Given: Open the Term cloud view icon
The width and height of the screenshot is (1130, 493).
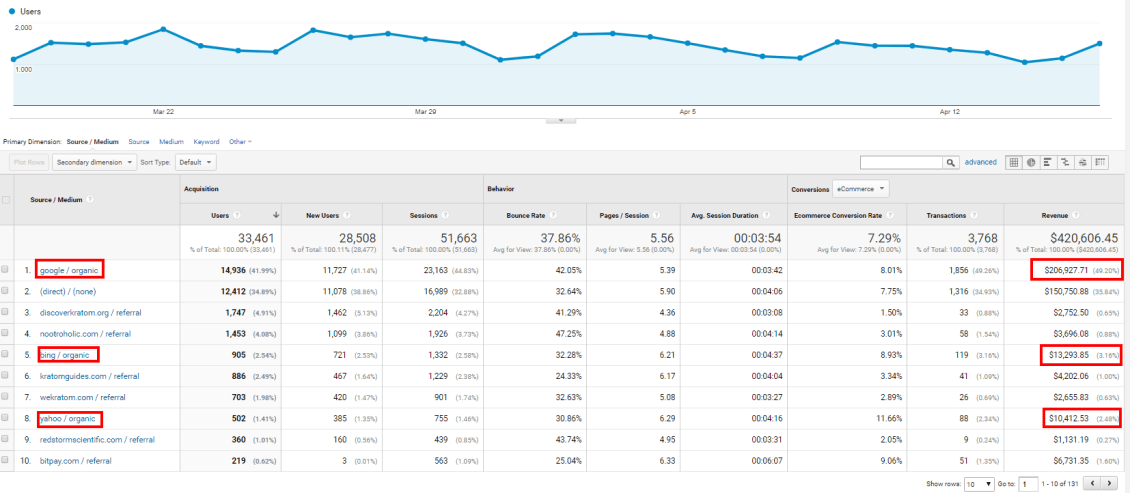Looking at the screenshot, I should [1083, 162].
